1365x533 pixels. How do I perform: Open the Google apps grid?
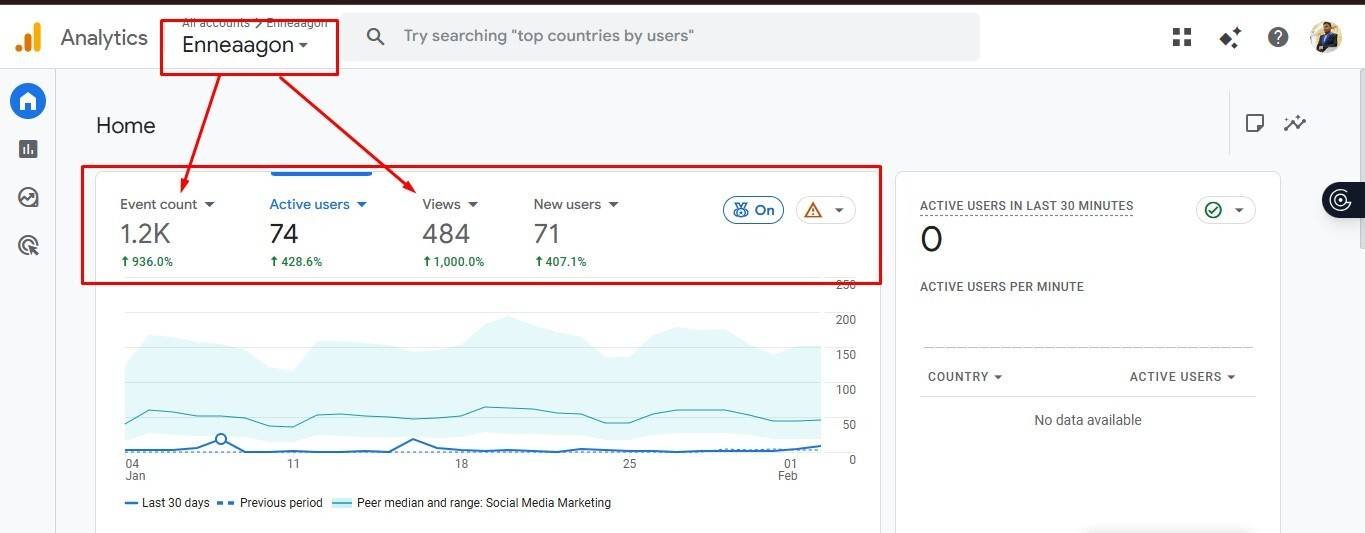1182,37
